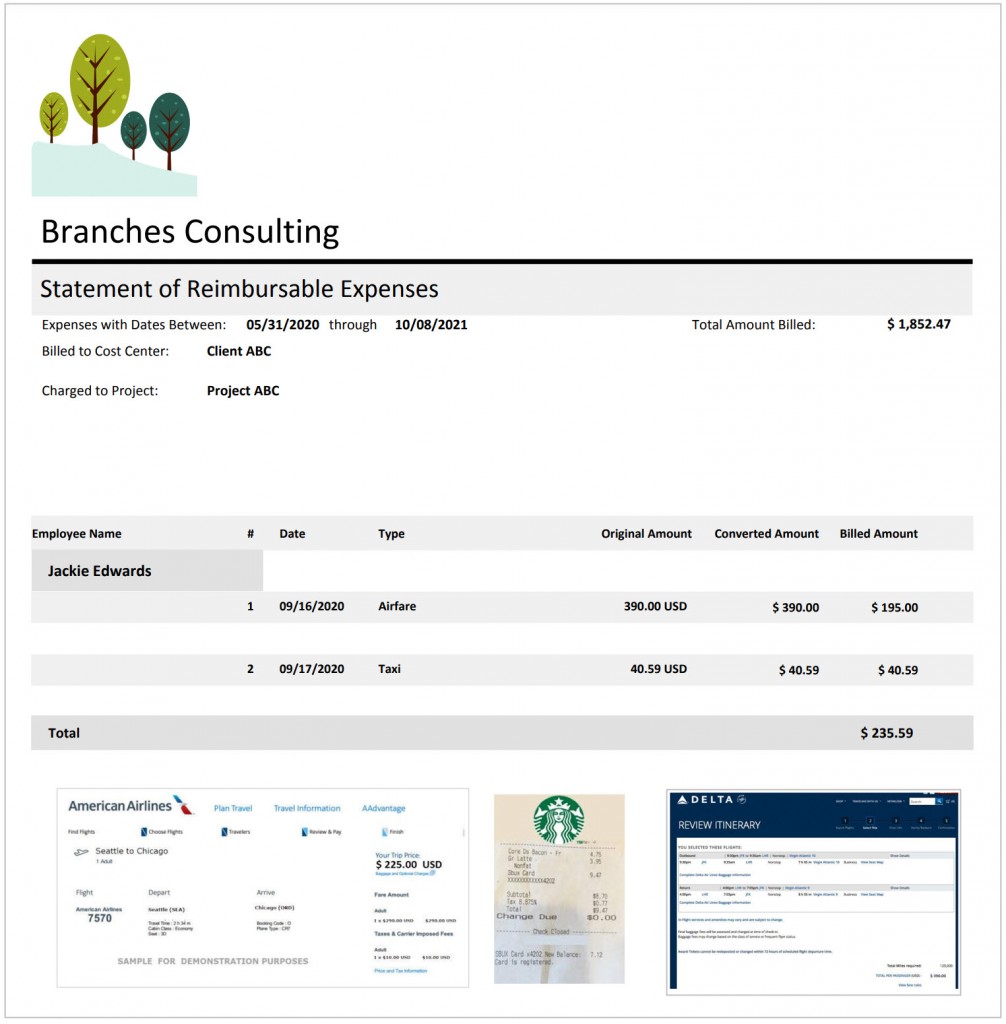Open the AAdvantage menu item
1006x1024 pixels.
tap(383, 808)
